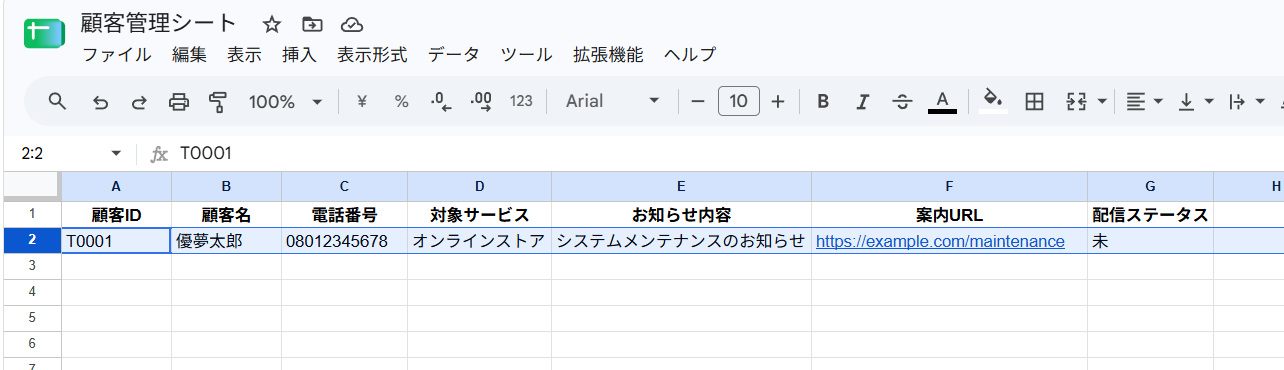Click the redo arrow icon
1284x370 pixels.
coord(139,101)
